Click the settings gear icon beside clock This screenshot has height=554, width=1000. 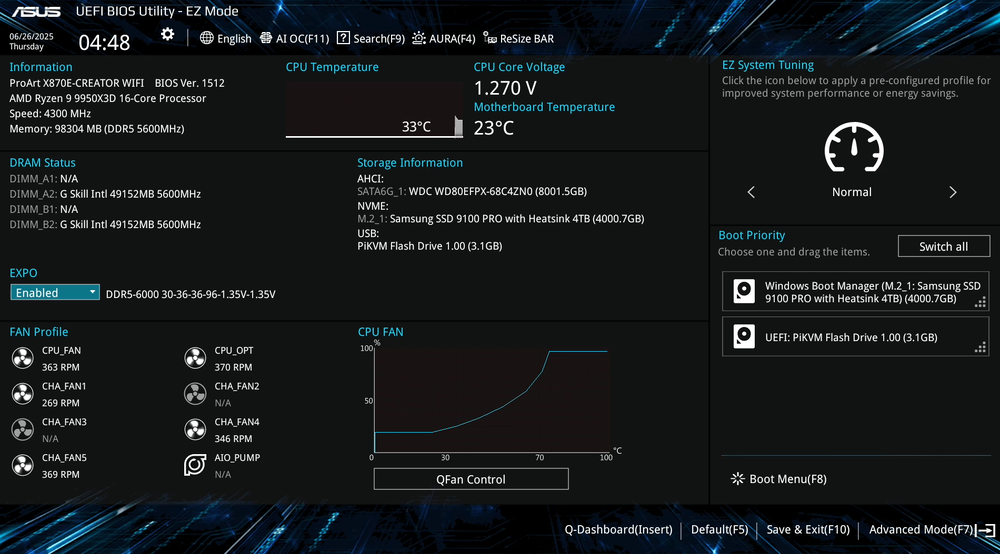[x=168, y=35]
